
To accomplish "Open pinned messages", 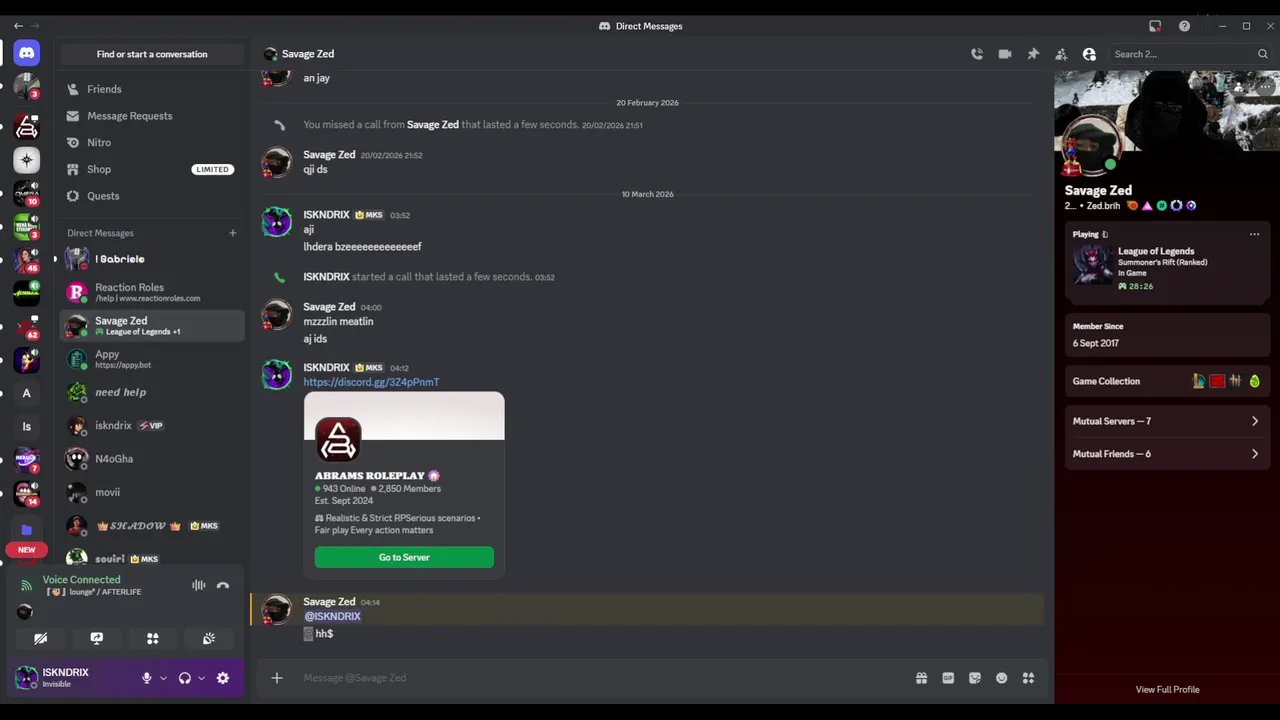I will (1033, 54).
